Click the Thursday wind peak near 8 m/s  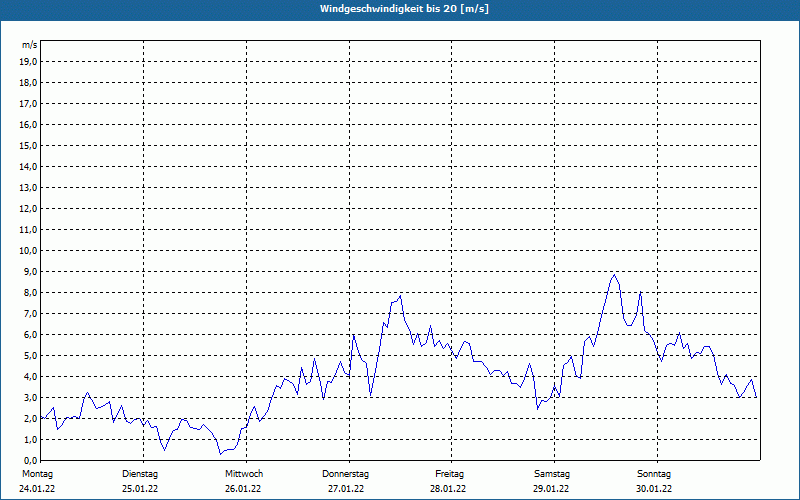click(401, 296)
